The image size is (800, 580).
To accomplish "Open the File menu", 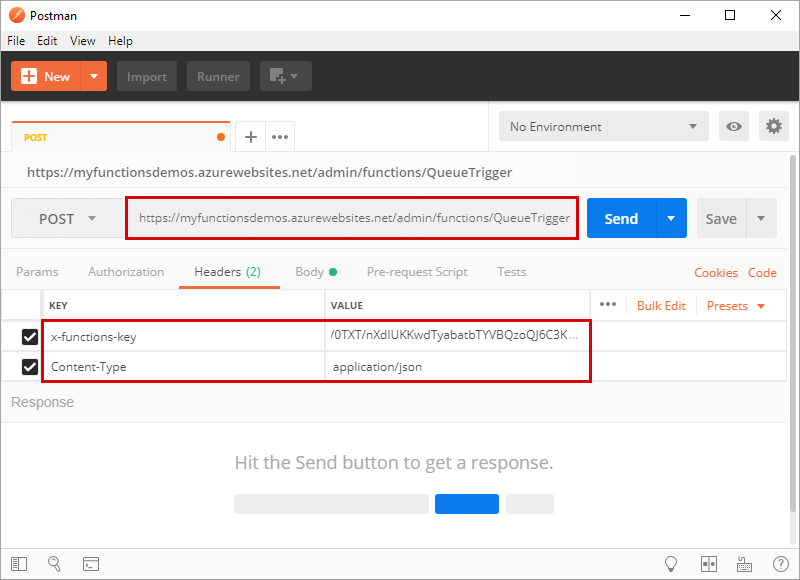I will (16, 41).
